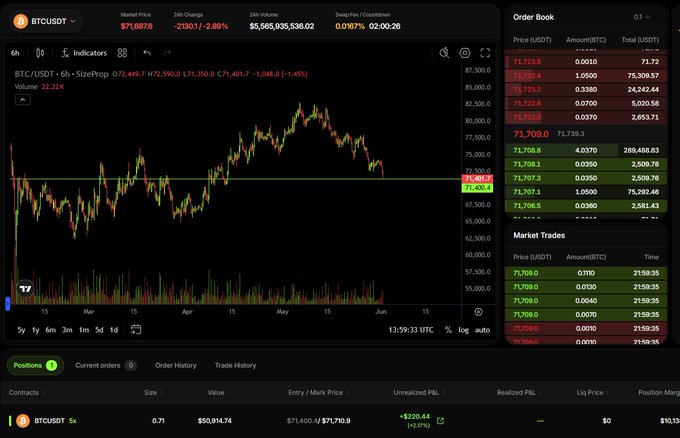Click the 13:59:33 UTC timezone label
680x438 pixels.
click(x=411, y=330)
